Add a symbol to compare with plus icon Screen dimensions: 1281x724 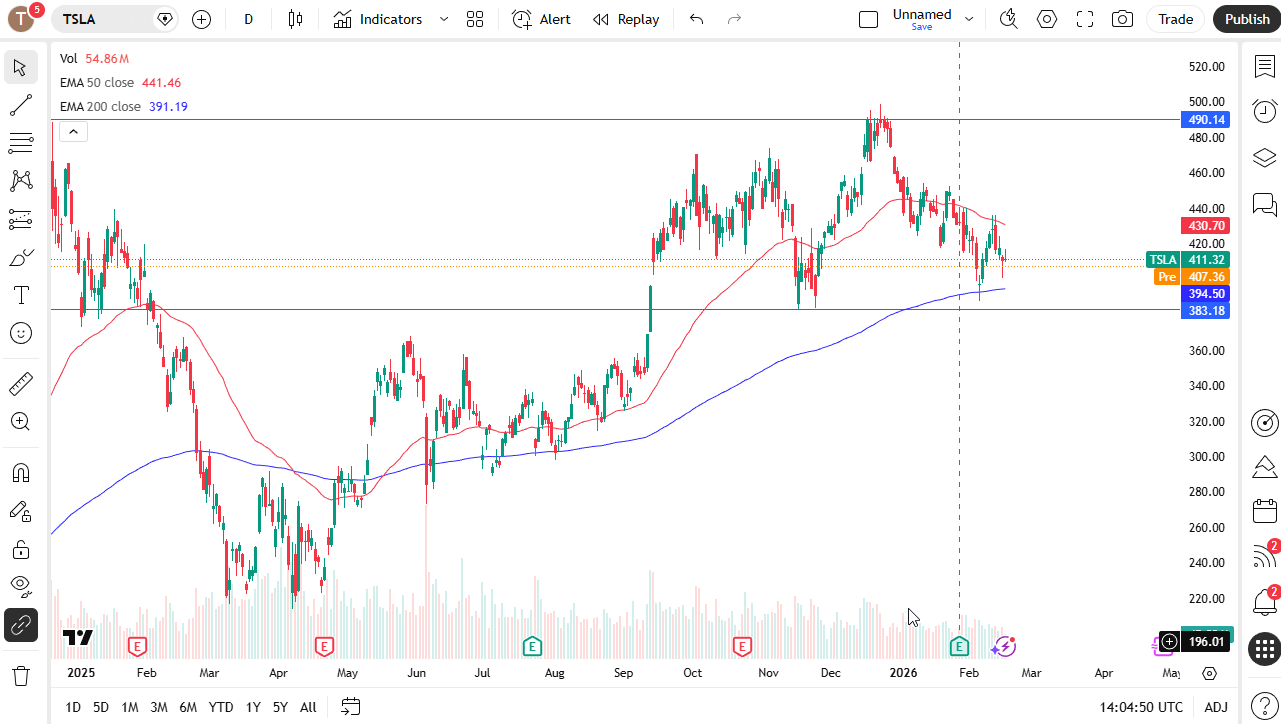[x=201, y=19]
